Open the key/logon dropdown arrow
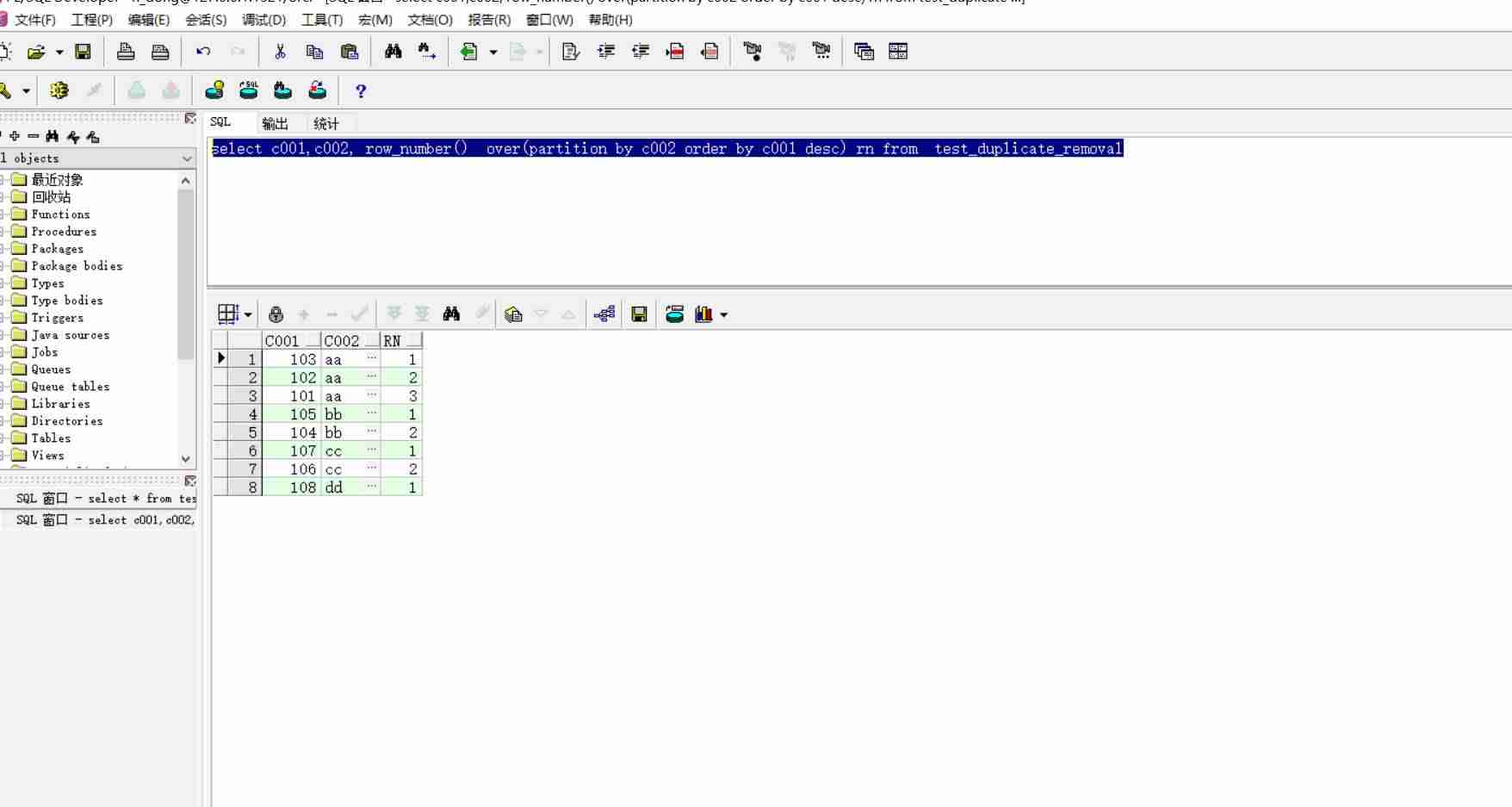The height and width of the screenshot is (807, 1512). 26,91
